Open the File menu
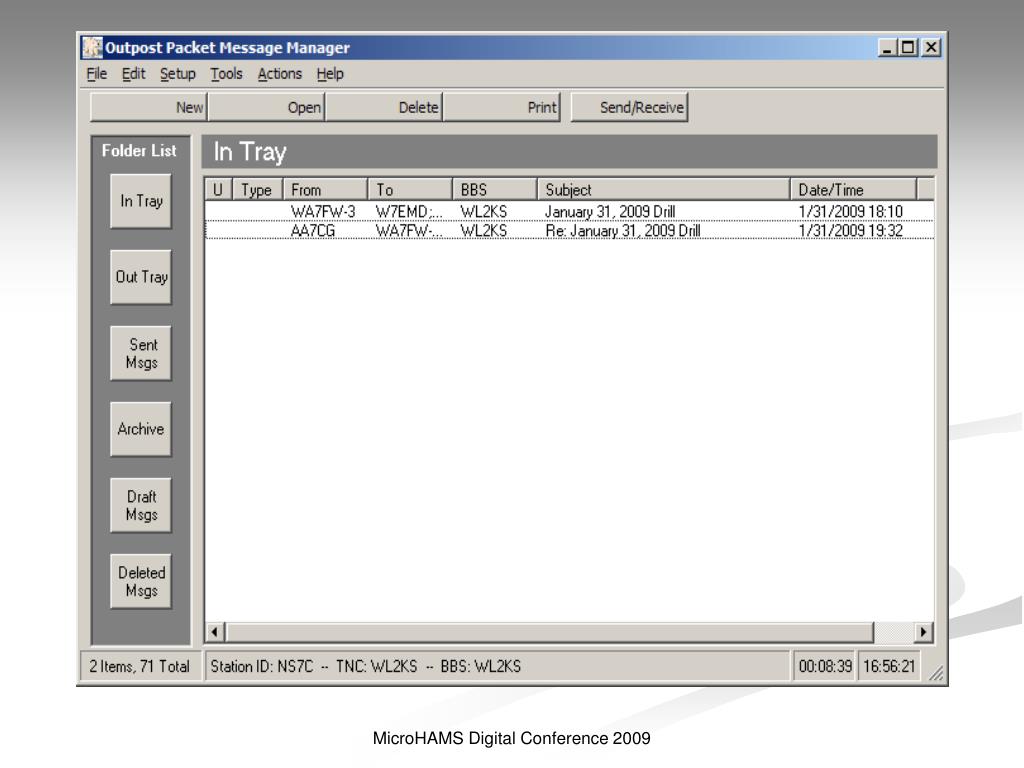 pos(97,74)
